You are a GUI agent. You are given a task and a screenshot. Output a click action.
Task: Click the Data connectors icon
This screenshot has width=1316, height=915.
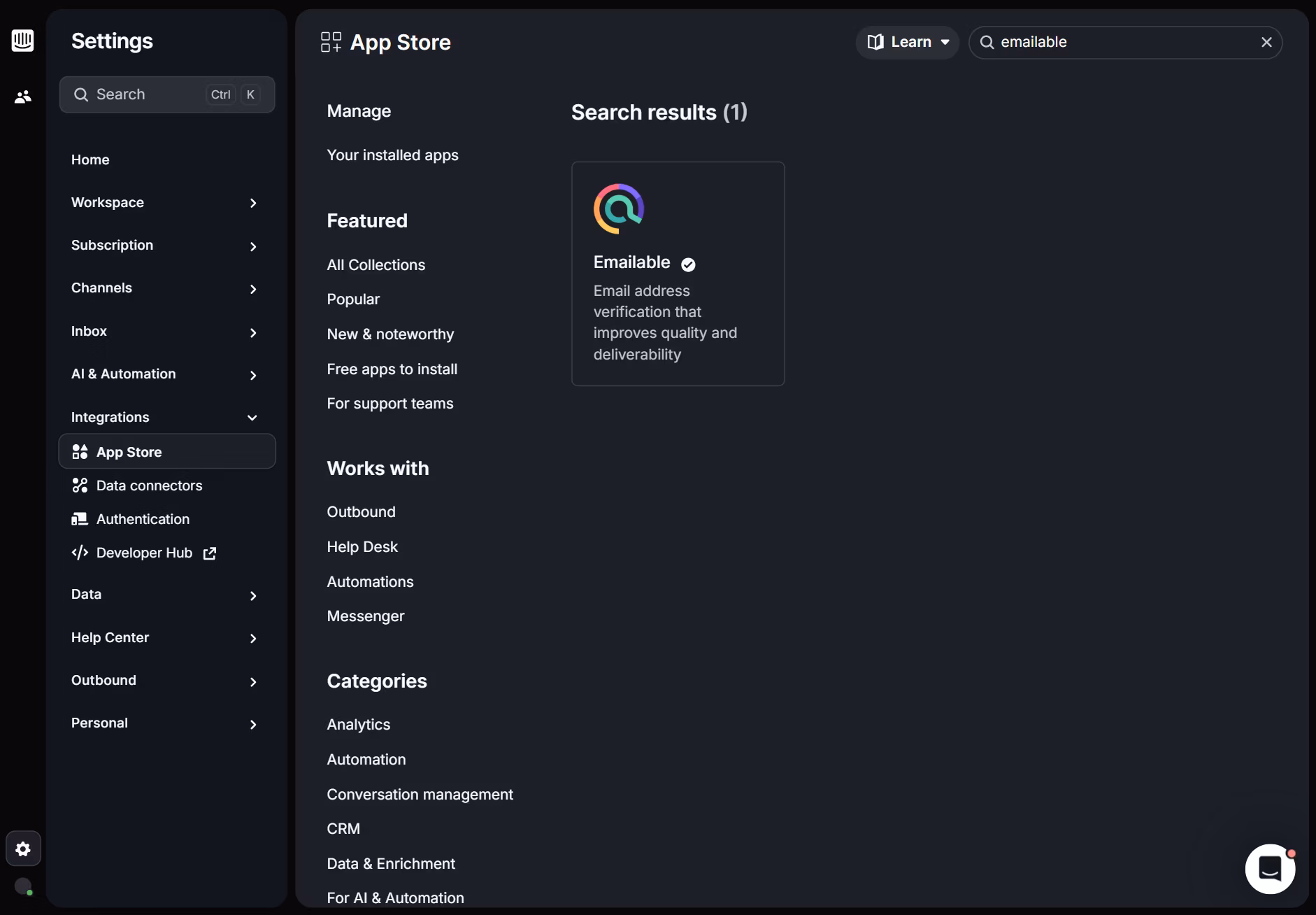pyautogui.click(x=80, y=485)
